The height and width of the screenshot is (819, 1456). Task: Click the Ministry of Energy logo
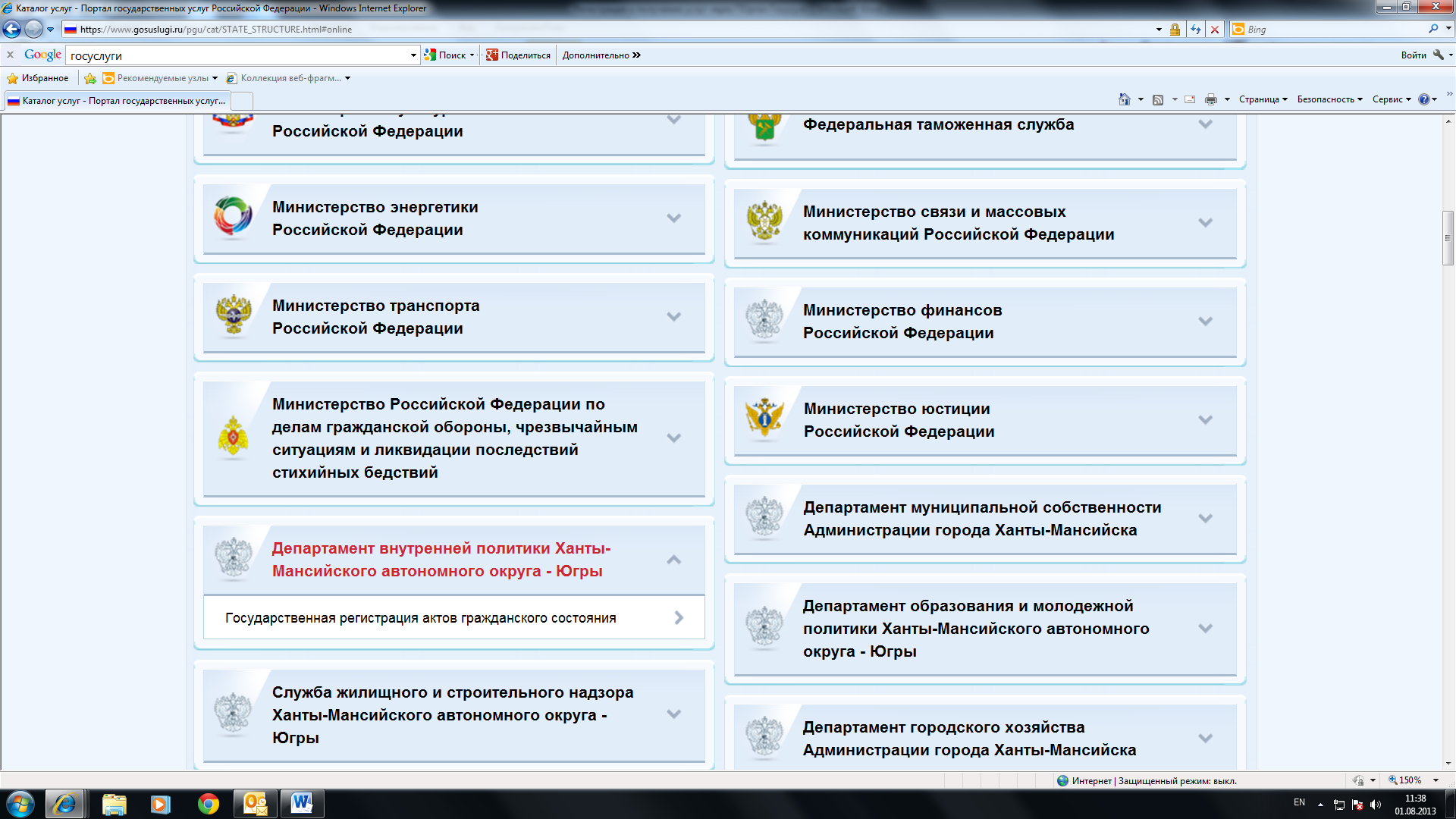[x=233, y=217]
